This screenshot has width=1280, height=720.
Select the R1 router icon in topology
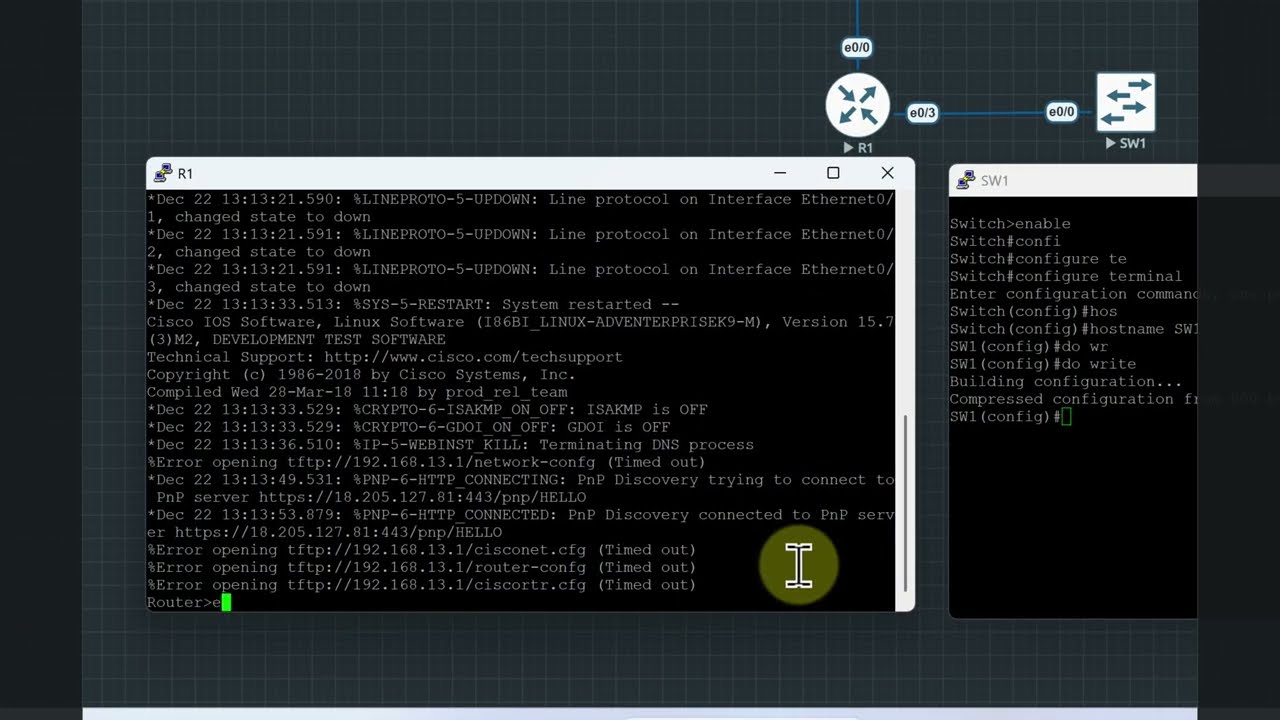(858, 105)
